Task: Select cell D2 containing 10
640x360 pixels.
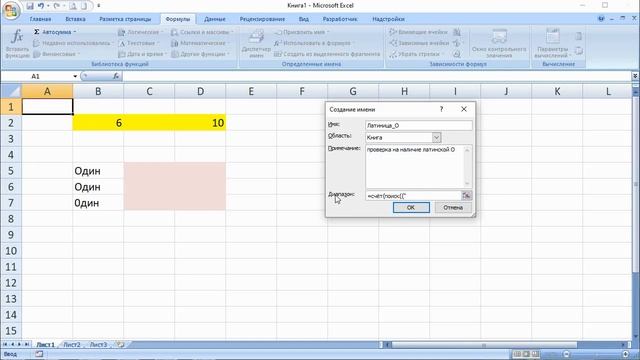Action: (x=200, y=123)
